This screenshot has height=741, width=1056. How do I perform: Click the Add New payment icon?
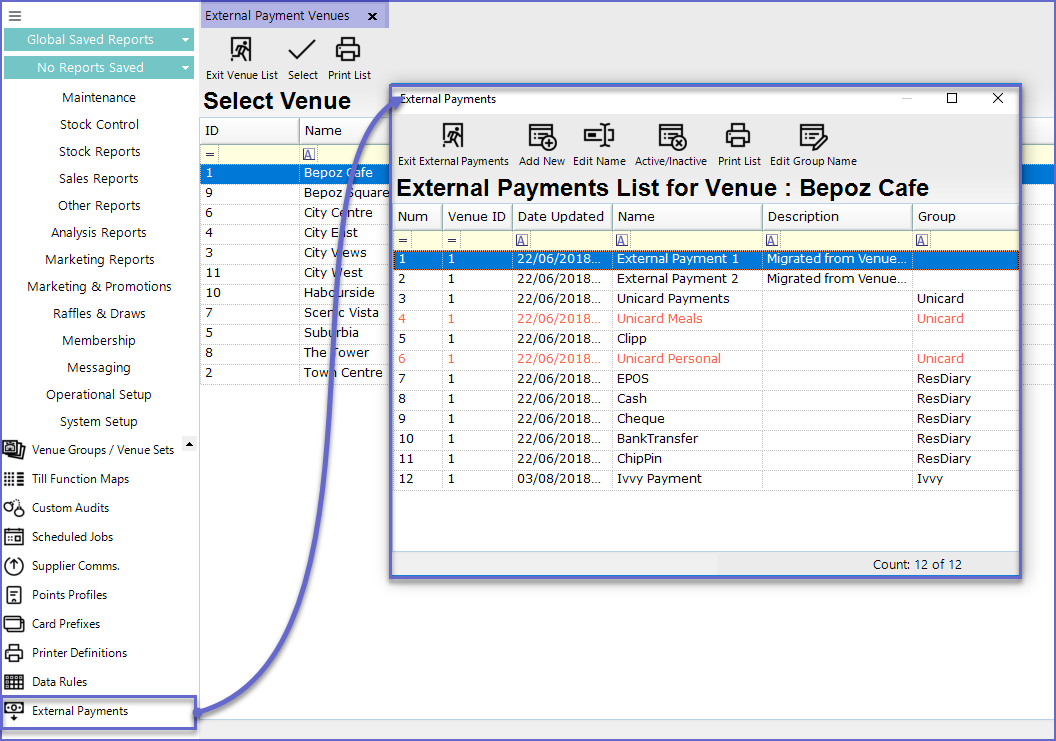coord(541,136)
